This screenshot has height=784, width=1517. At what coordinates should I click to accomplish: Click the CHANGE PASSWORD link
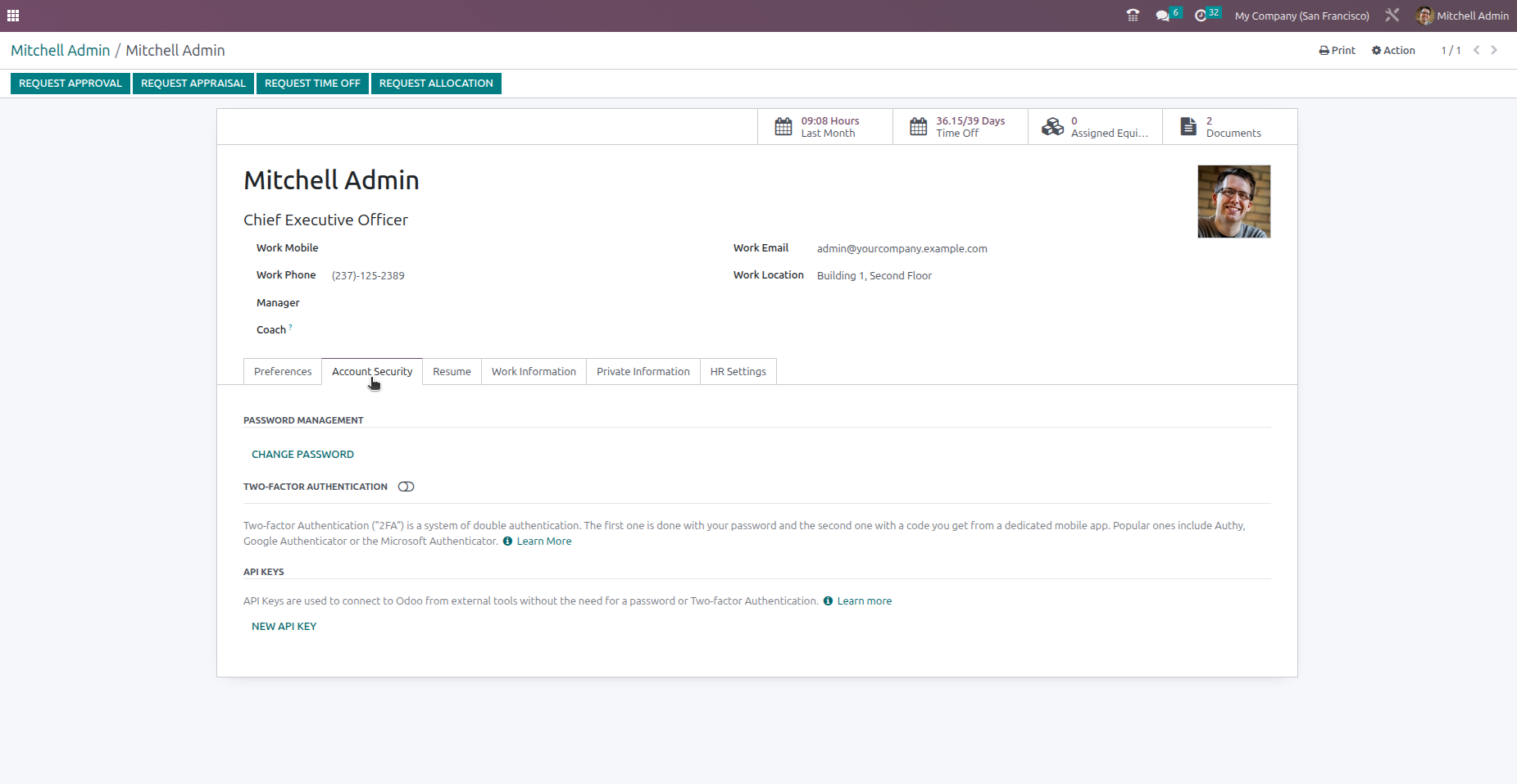click(x=302, y=454)
